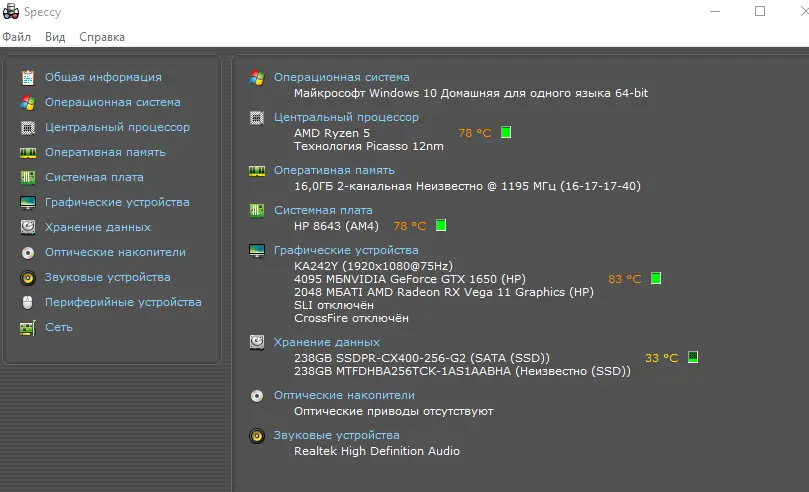Click the CPU temperature value 78 °C
The width and height of the screenshot is (809, 492).
click(x=475, y=133)
